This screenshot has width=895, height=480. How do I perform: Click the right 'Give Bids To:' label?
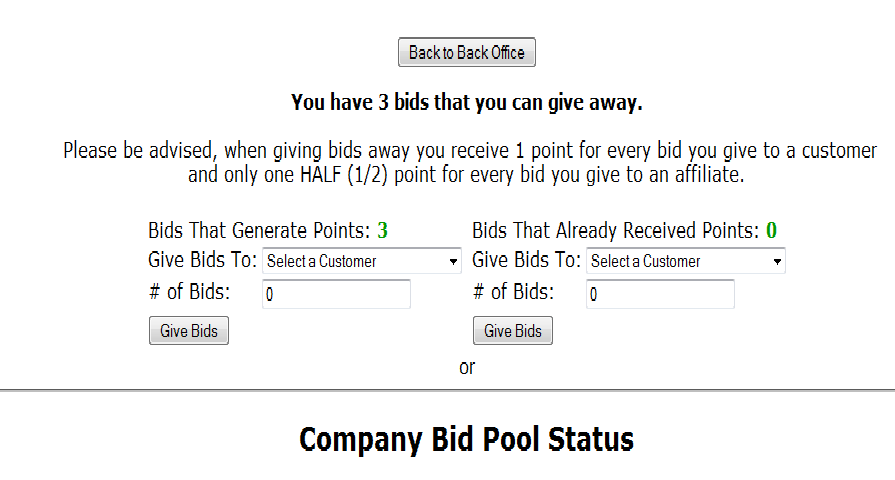[526, 261]
